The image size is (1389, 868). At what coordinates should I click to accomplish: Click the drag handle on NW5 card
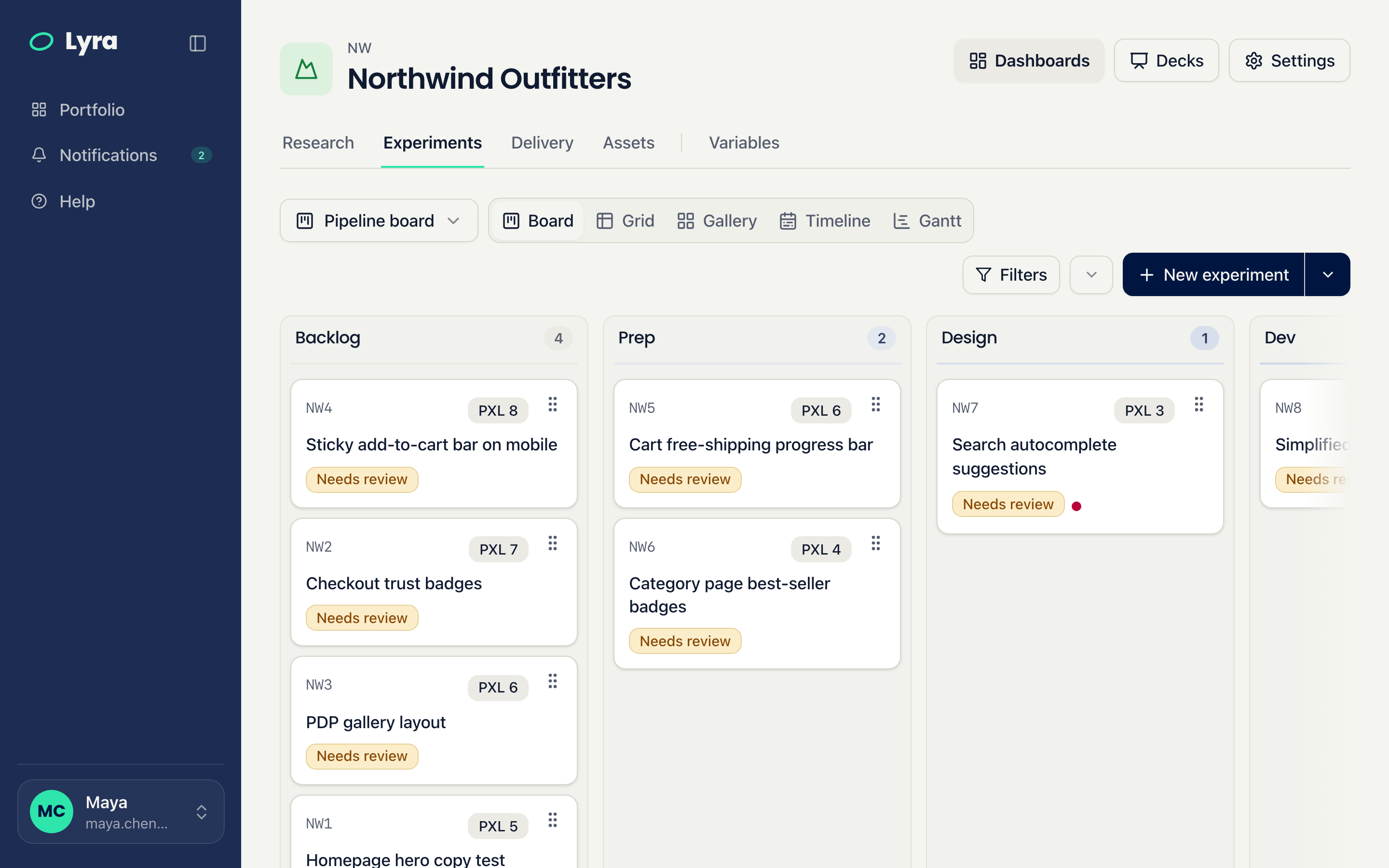876,404
